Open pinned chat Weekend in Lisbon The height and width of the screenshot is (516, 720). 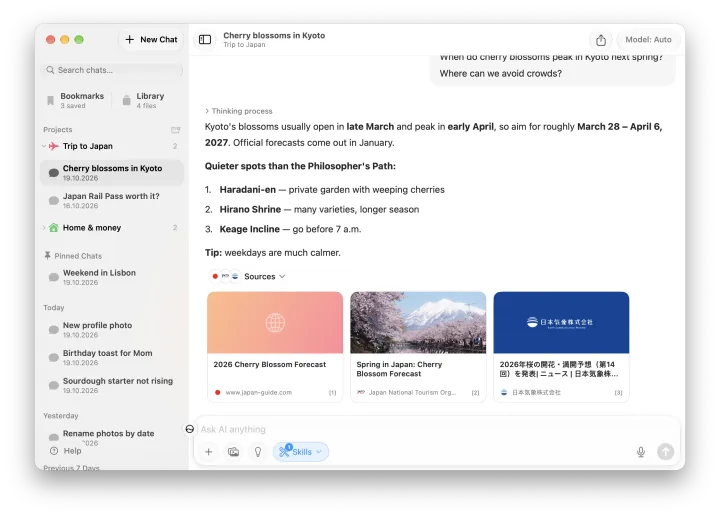112,277
